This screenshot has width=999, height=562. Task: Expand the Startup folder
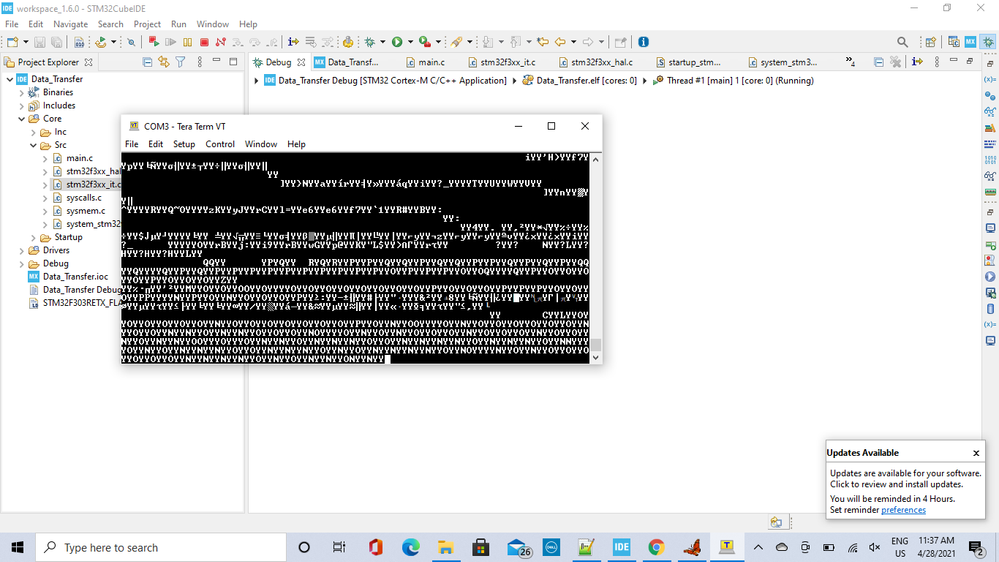click(x=33, y=237)
